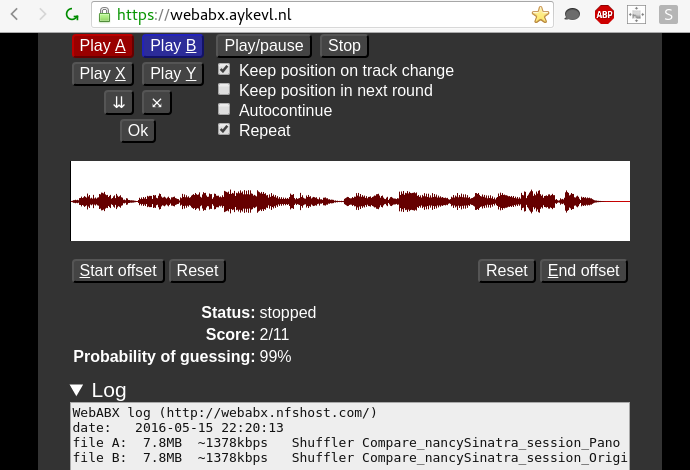Click the Status stopped text
690x470 pixels.
(x=259, y=312)
